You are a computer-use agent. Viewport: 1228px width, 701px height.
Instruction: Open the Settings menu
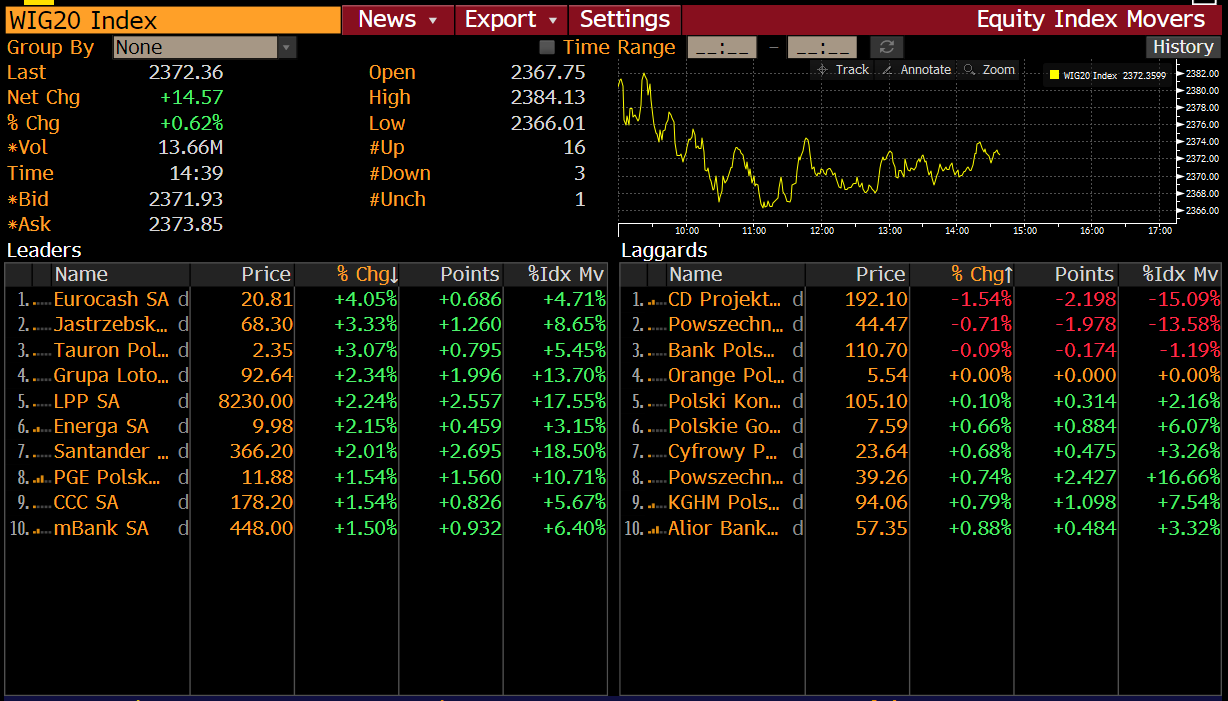pos(624,19)
